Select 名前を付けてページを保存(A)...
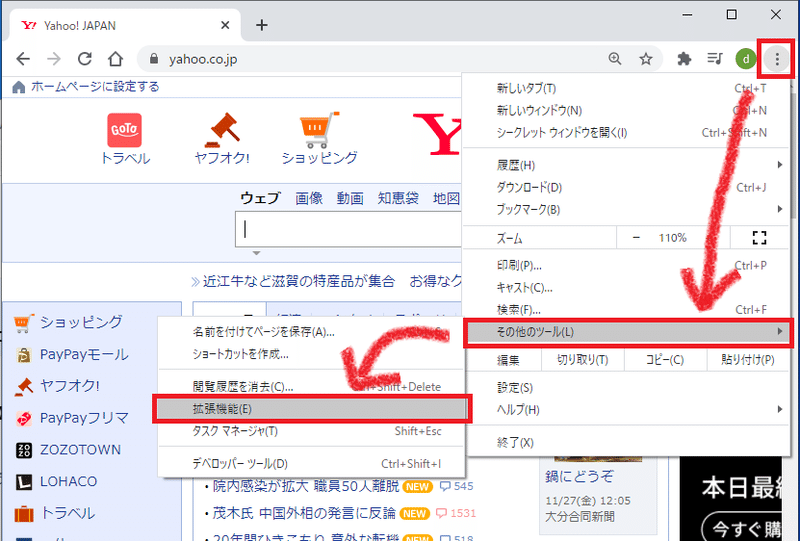The width and height of the screenshot is (800, 541). 311,332
